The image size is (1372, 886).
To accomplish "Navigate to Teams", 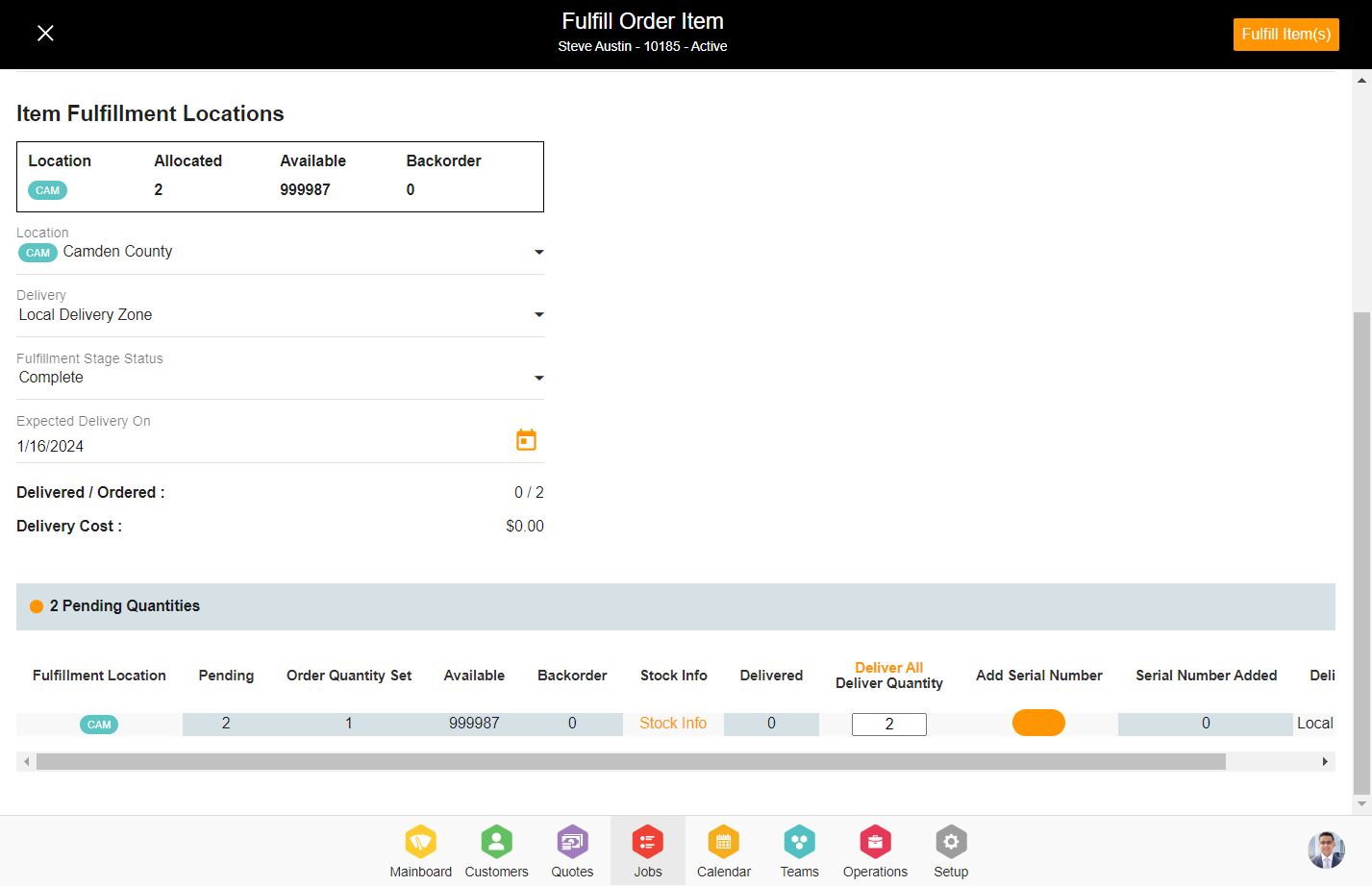I will tap(800, 851).
